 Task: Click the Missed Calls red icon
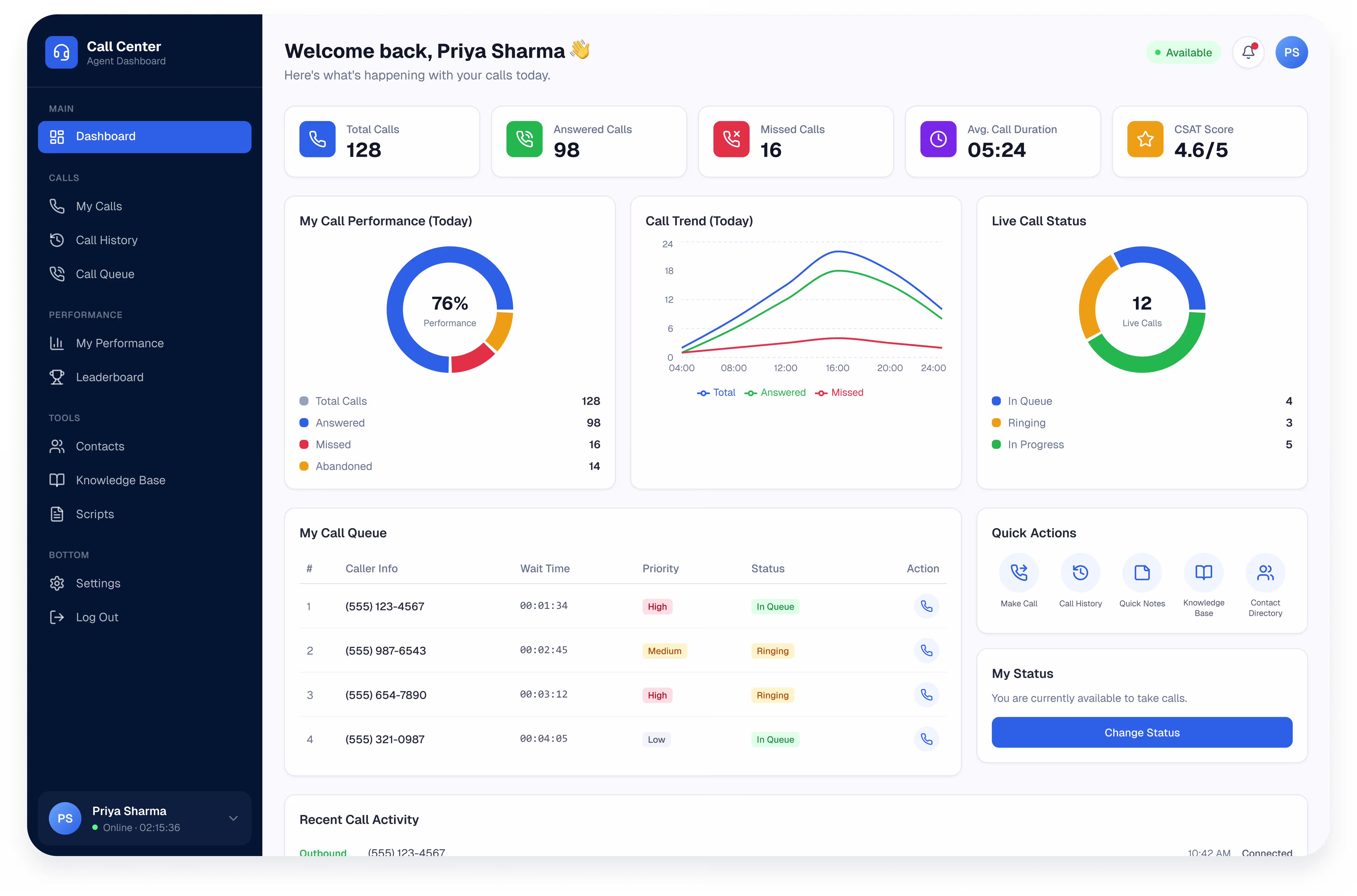(731, 139)
